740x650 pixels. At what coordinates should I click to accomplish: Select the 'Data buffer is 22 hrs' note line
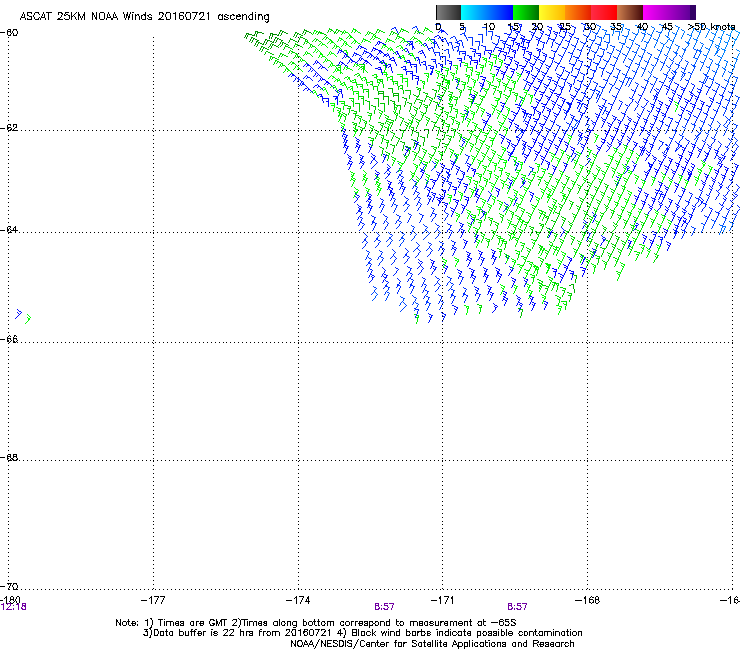click(362, 633)
